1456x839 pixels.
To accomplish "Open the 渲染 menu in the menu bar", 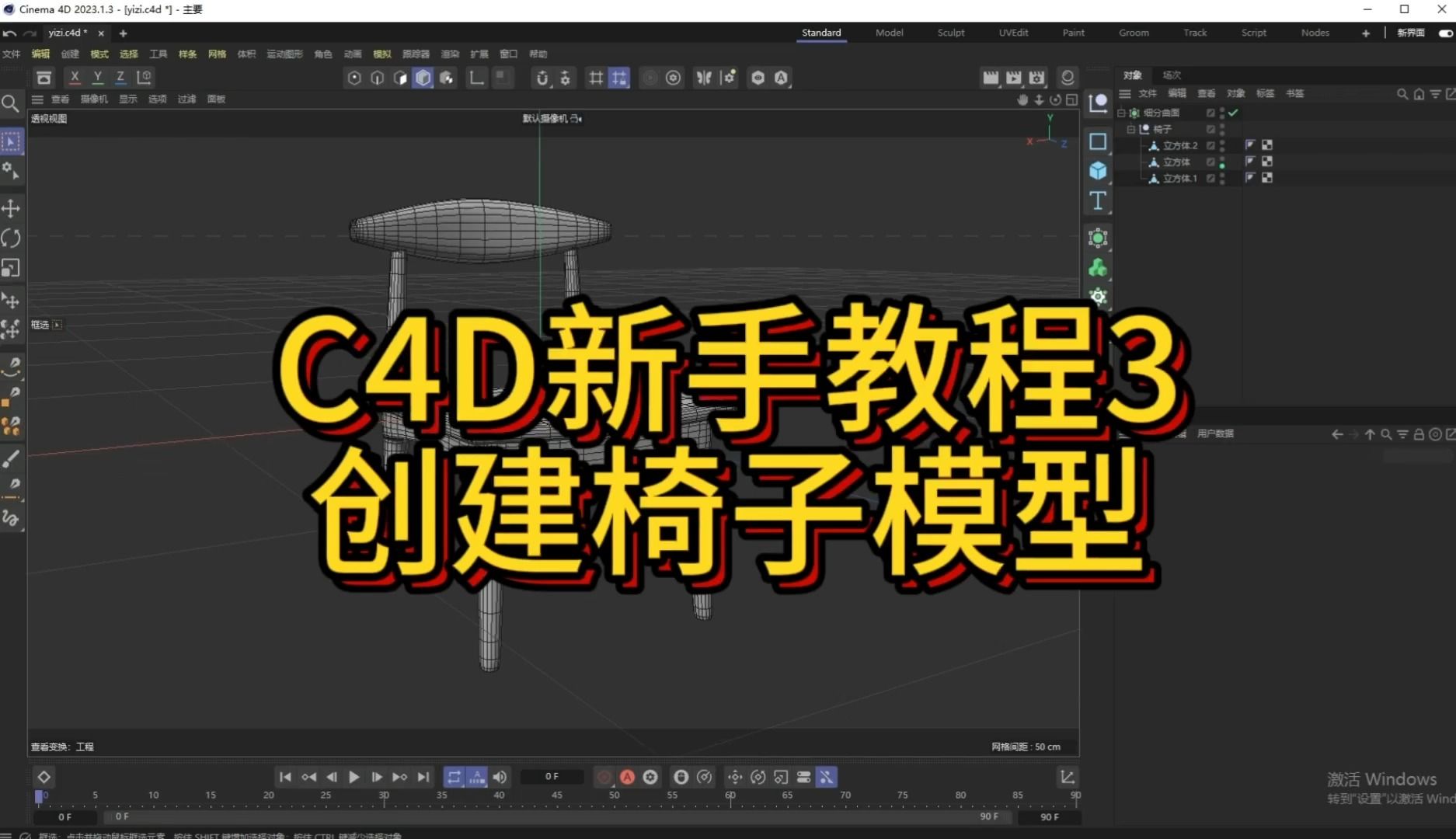I will point(450,54).
